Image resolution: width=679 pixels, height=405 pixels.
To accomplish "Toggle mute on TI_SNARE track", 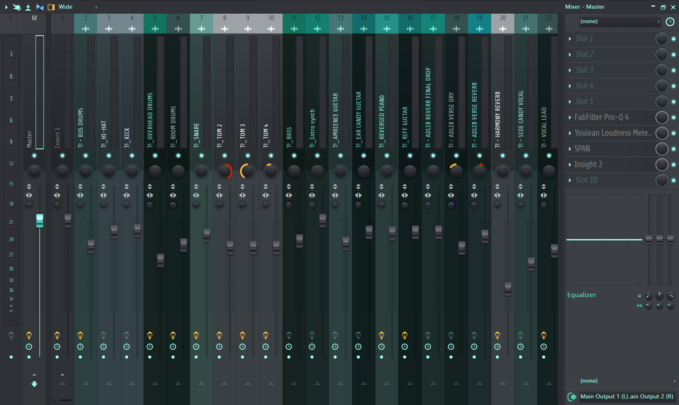I will [201, 156].
